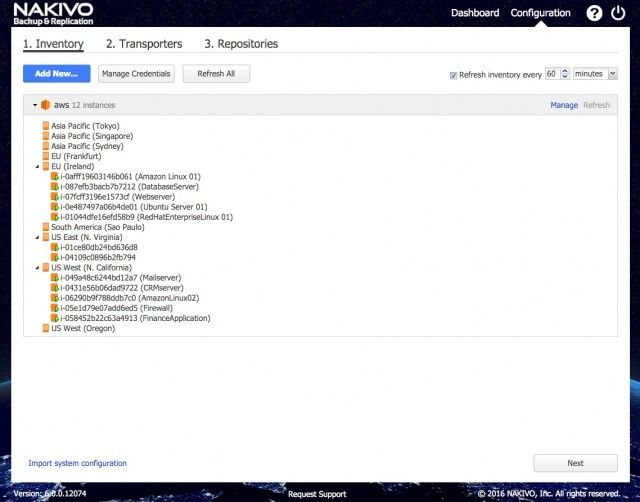
Task: Open the Help question mark icon
Action: (x=594, y=13)
